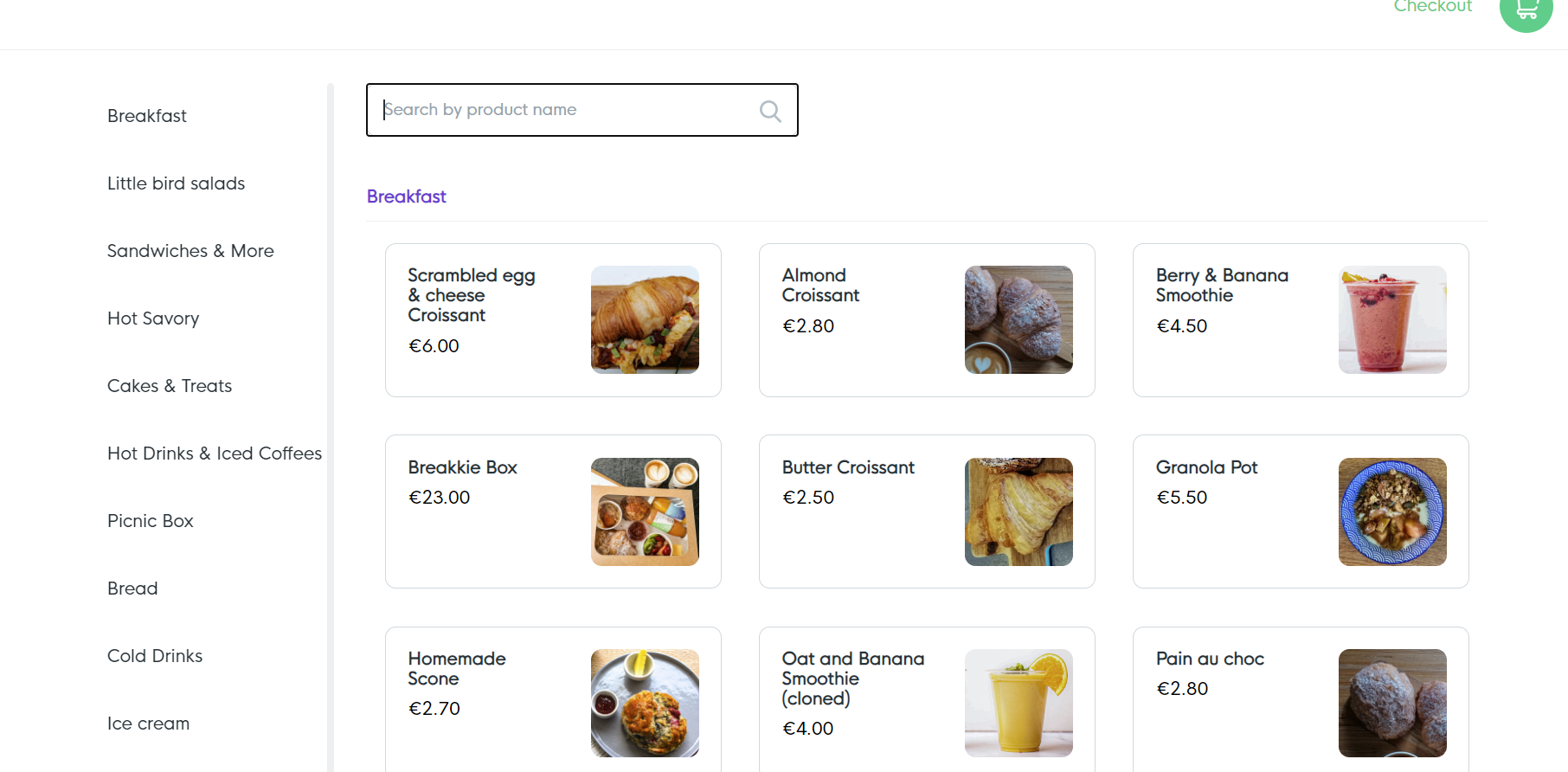Screen dimensions: 1568x772
Task: Click the search magnifier icon
Action: 769,111
